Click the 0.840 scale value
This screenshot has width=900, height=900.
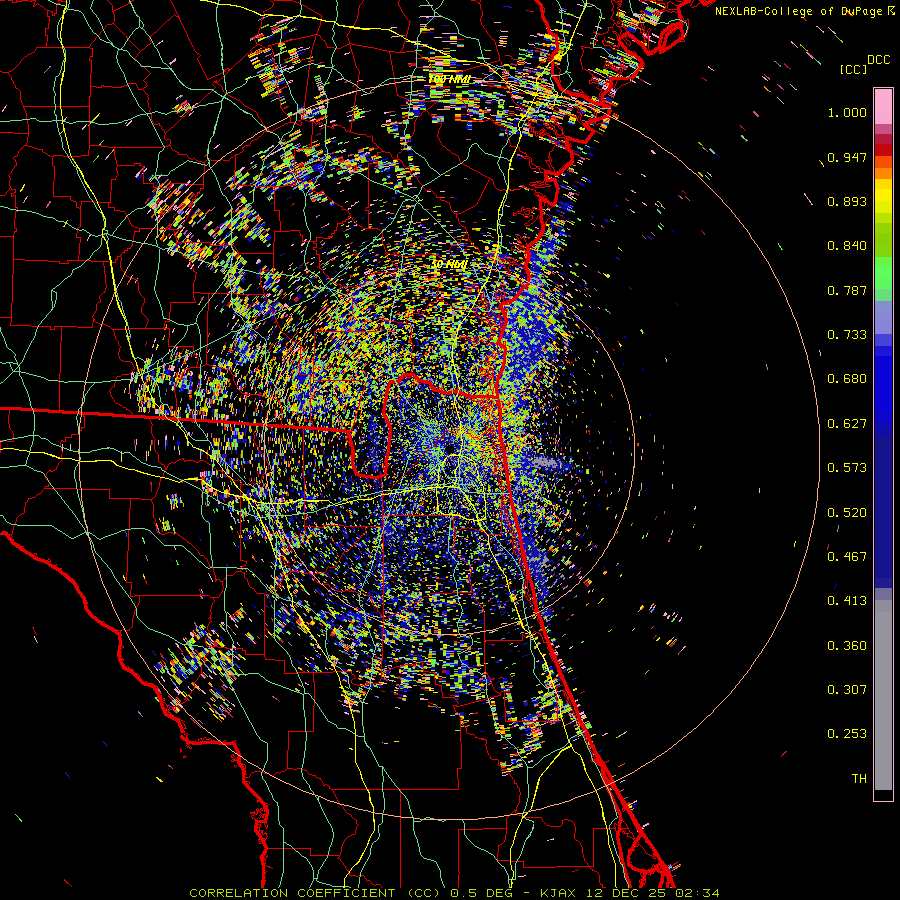coord(847,246)
